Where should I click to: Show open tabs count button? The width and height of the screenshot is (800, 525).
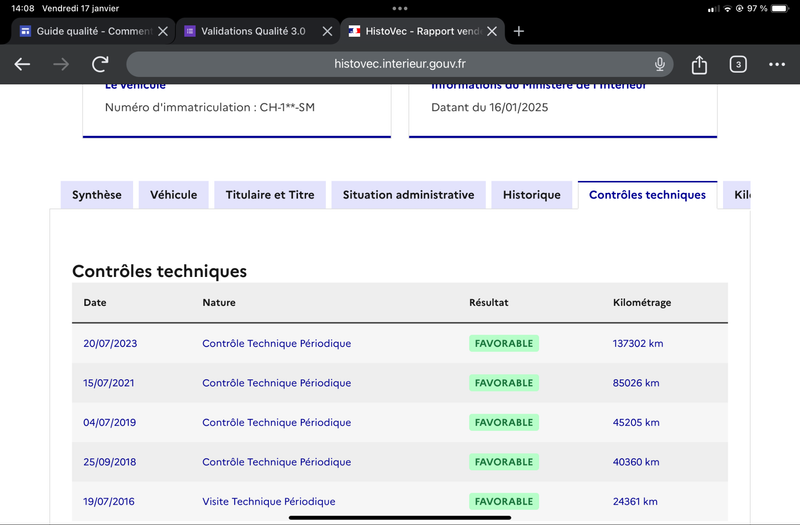click(738, 64)
